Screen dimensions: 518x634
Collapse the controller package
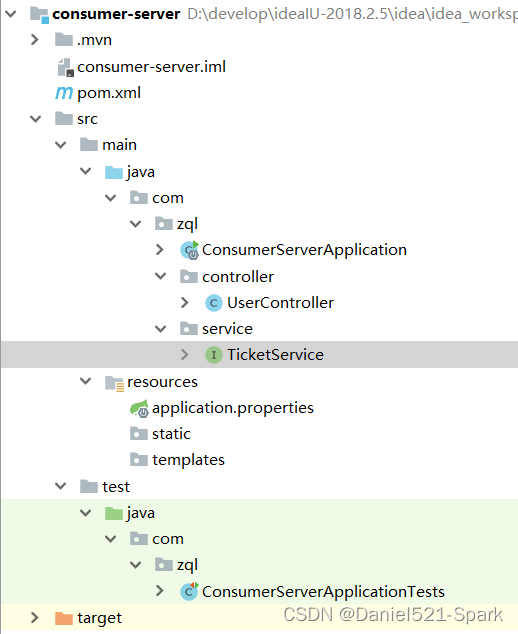click(161, 276)
